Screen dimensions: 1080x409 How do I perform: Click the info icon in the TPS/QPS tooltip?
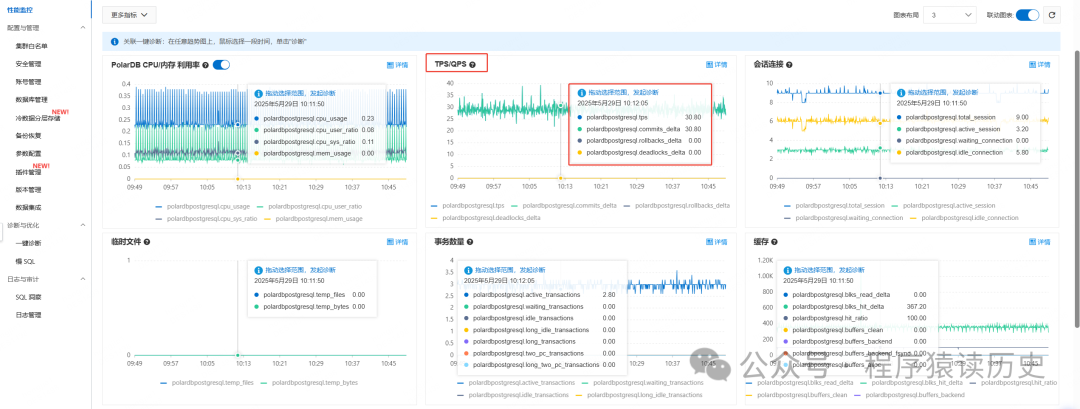[x=581, y=92]
